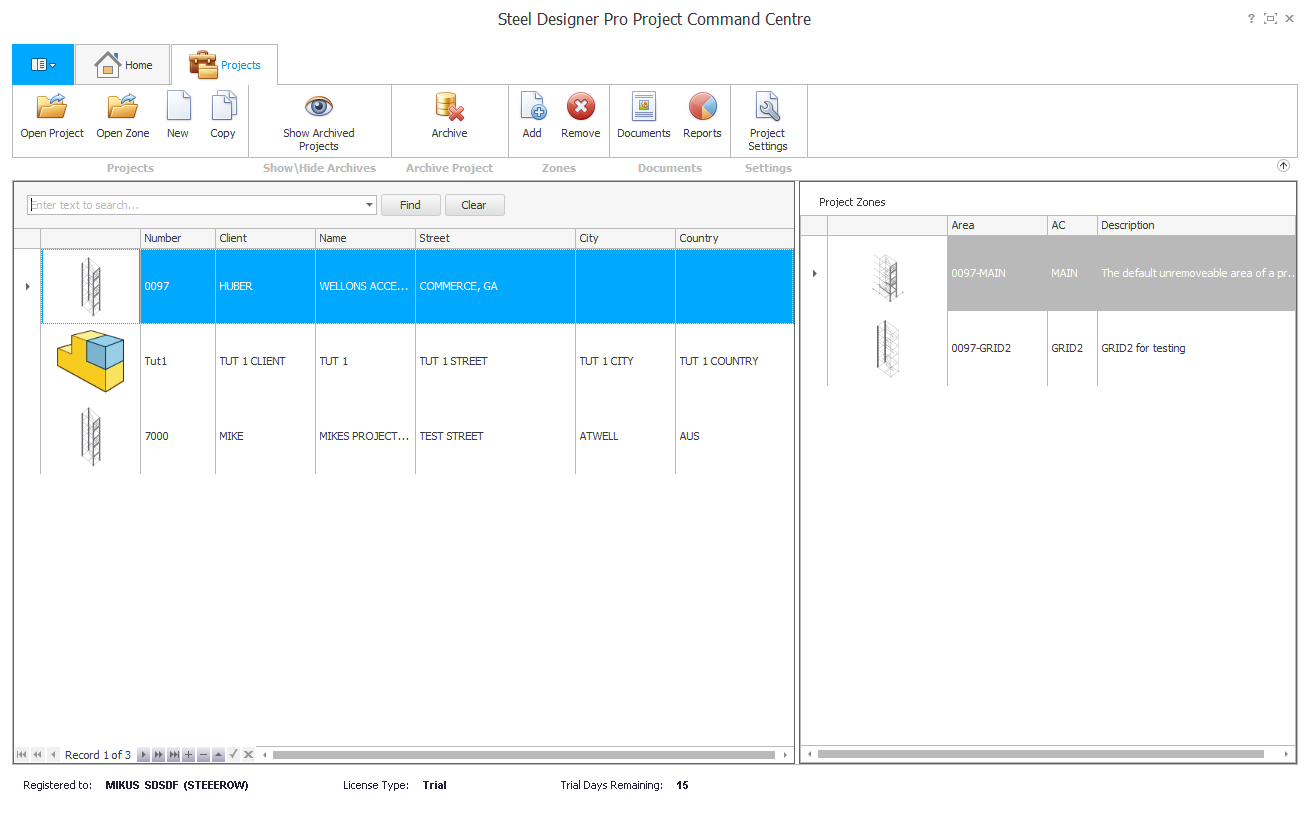Toggle Show Archived Projects

pyautogui.click(x=318, y=107)
